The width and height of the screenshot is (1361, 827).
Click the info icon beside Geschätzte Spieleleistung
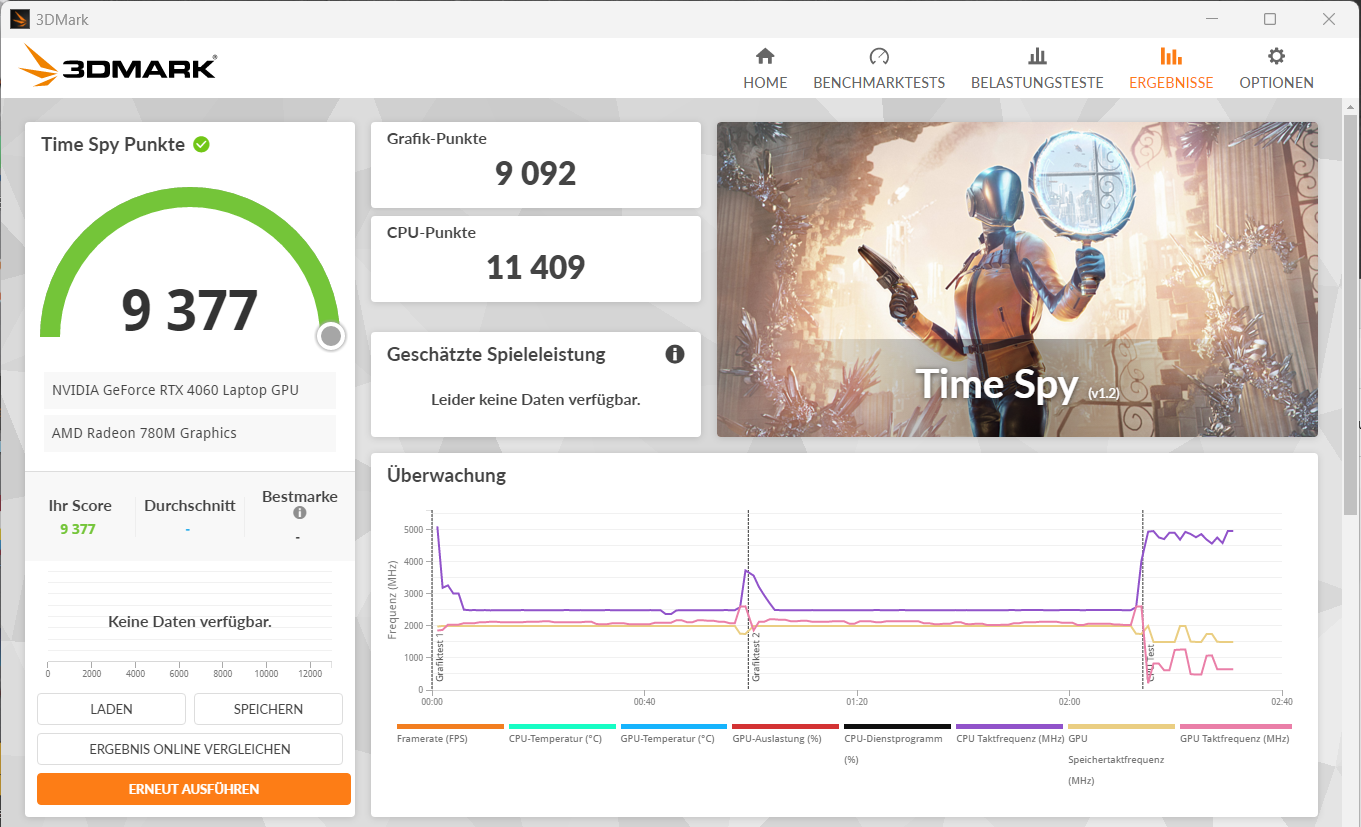(675, 354)
